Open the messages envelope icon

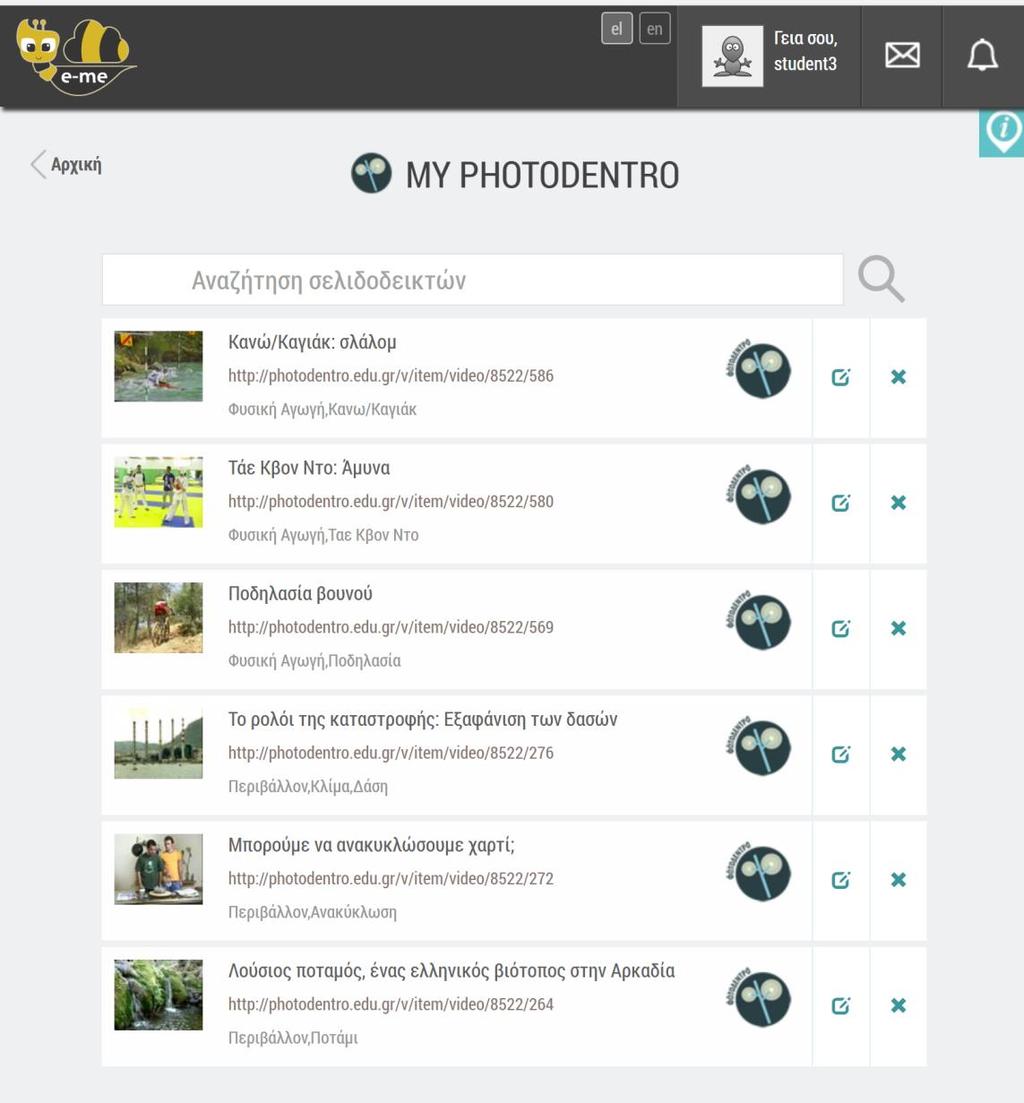pos(902,55)
